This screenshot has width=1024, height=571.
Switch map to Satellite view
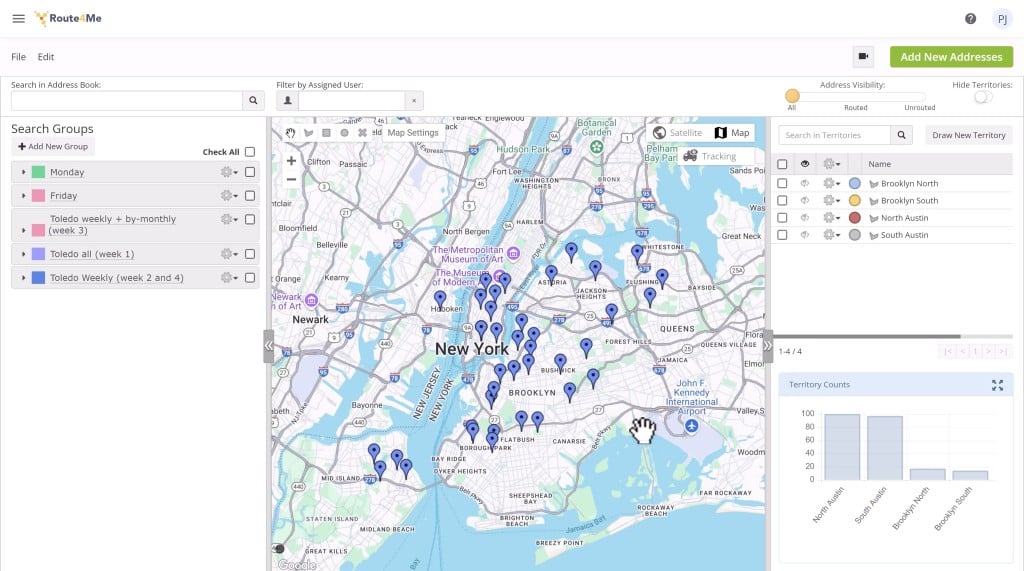[678, 133]
